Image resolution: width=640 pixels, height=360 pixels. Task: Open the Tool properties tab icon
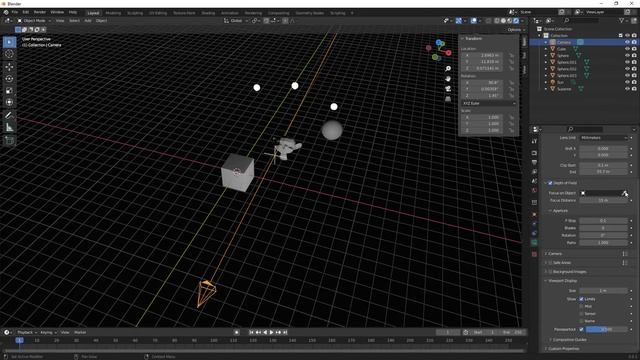[x=534, y=141]
